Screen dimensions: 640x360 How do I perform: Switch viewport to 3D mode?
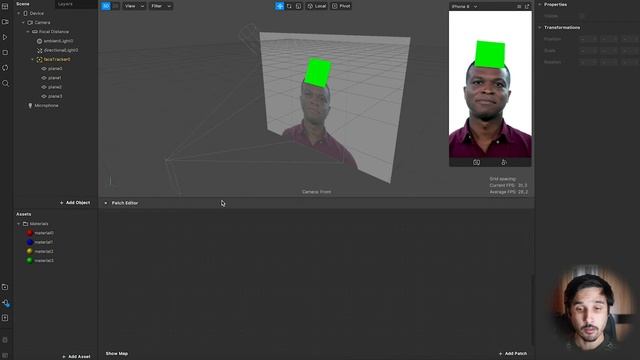click(x=106, y=6)
